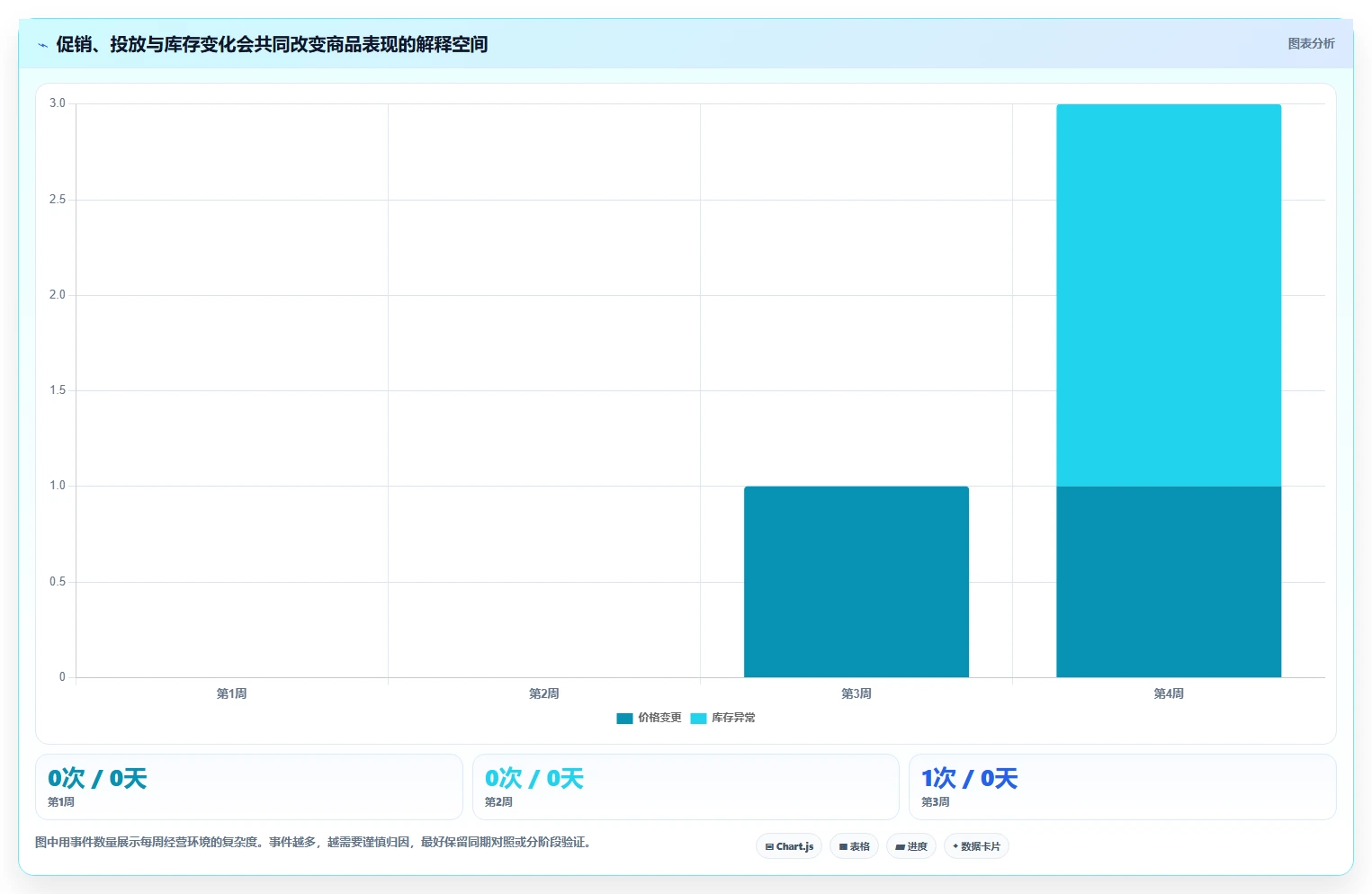Screen dimensions: 1372x894
Task: Click the 第1周 x-axis label
Action: pyautogui.click(x=231, y=693)
